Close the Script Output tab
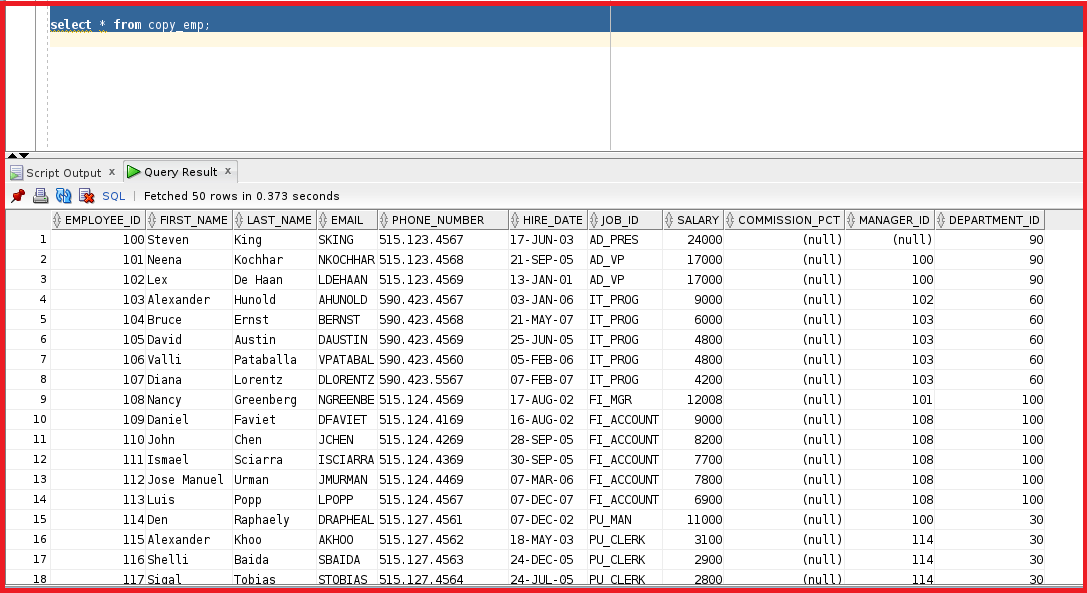The width and height of the screenshot is (1087, 593). pyautogui.click(x=113, y=172)
